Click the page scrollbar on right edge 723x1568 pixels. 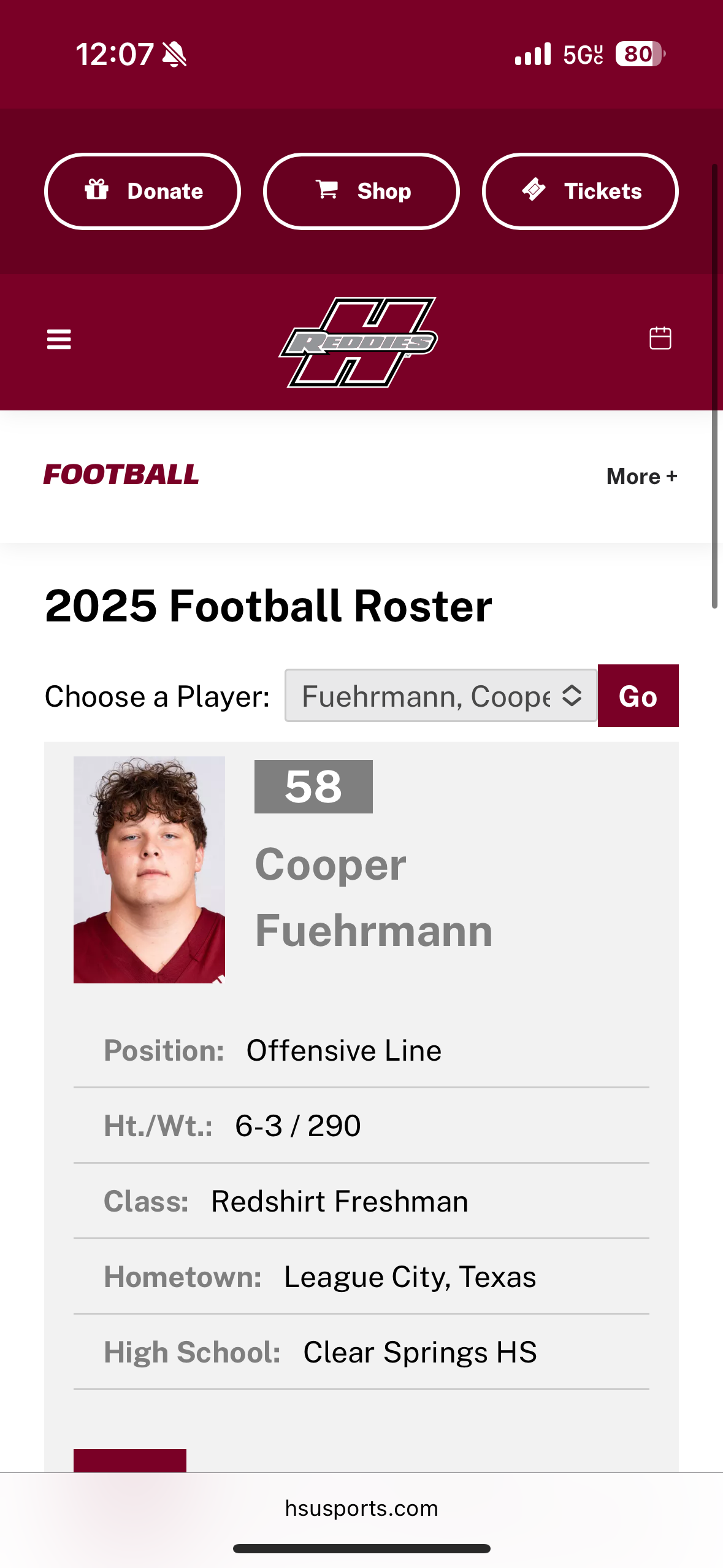pos(714,386)
